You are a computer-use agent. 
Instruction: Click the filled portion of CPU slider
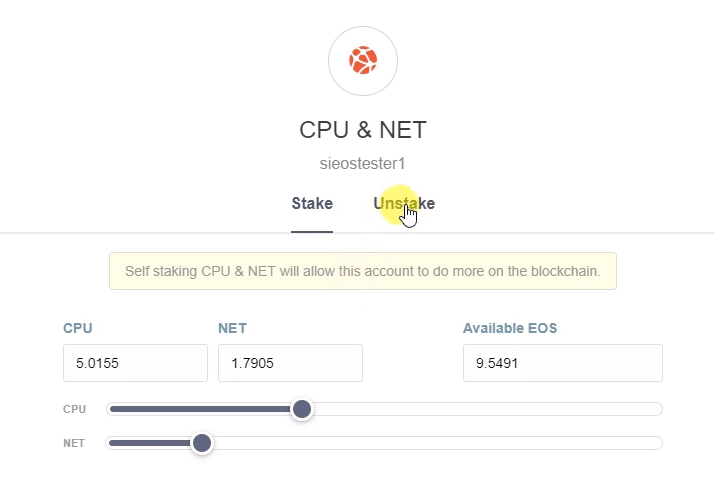click(200, 409)
